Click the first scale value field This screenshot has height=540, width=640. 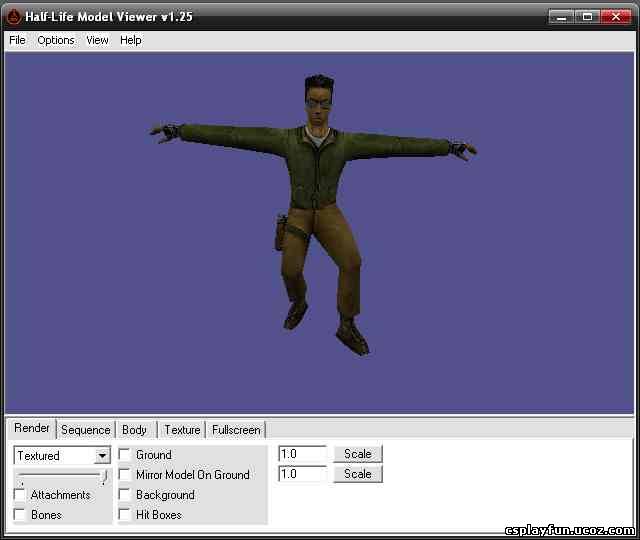302,454
